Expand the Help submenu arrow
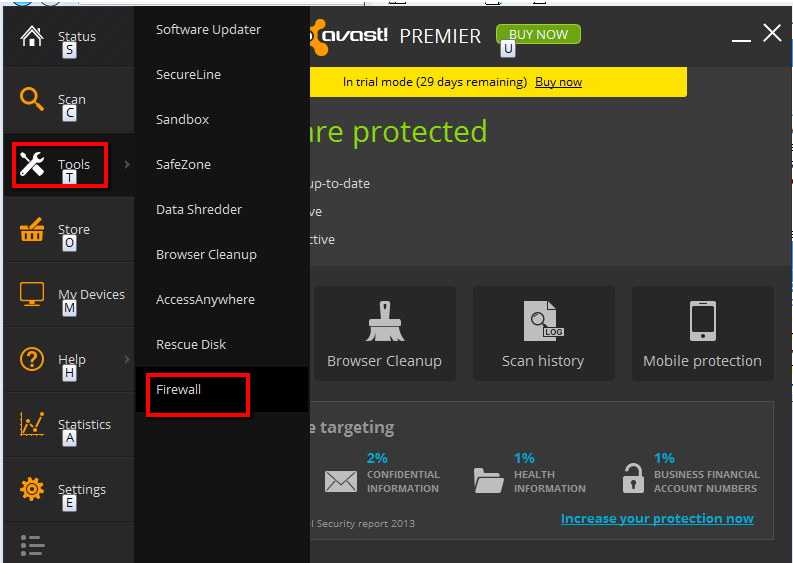Viewport: 793px width, 563px height. (x=127, y=359)
